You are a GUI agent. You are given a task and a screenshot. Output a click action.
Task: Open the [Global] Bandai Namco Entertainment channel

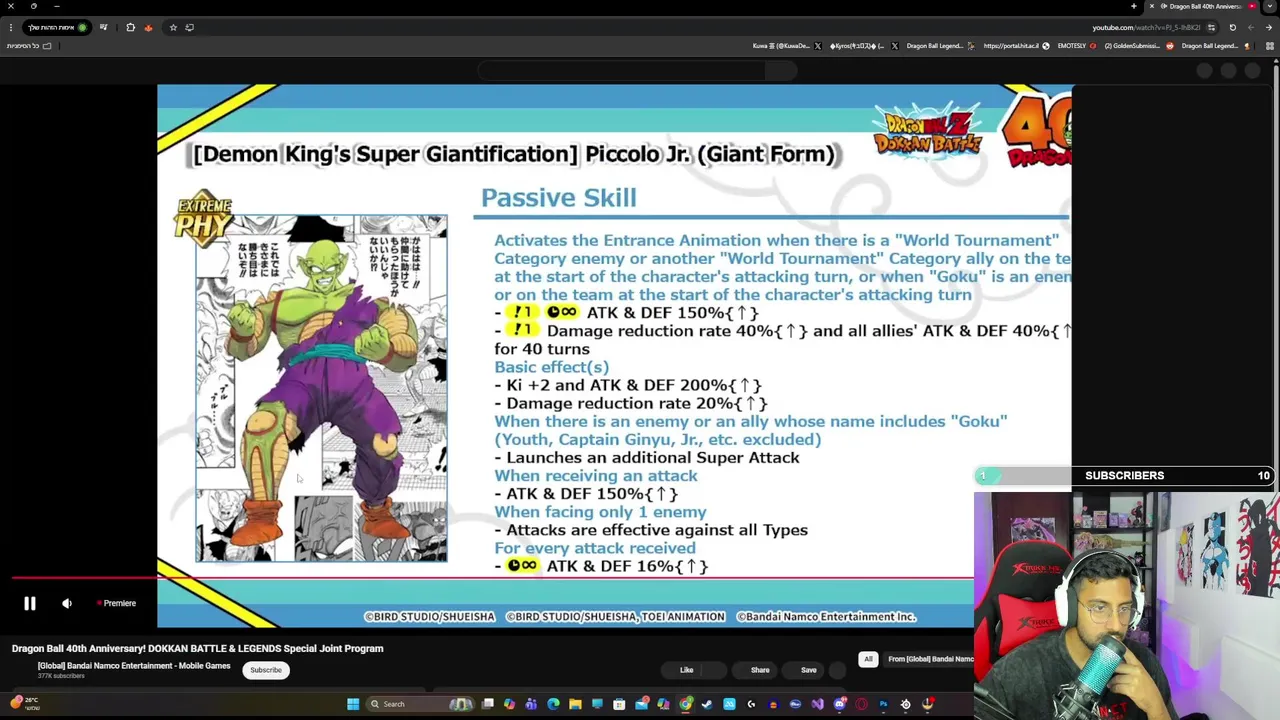[x=134, y=665]
